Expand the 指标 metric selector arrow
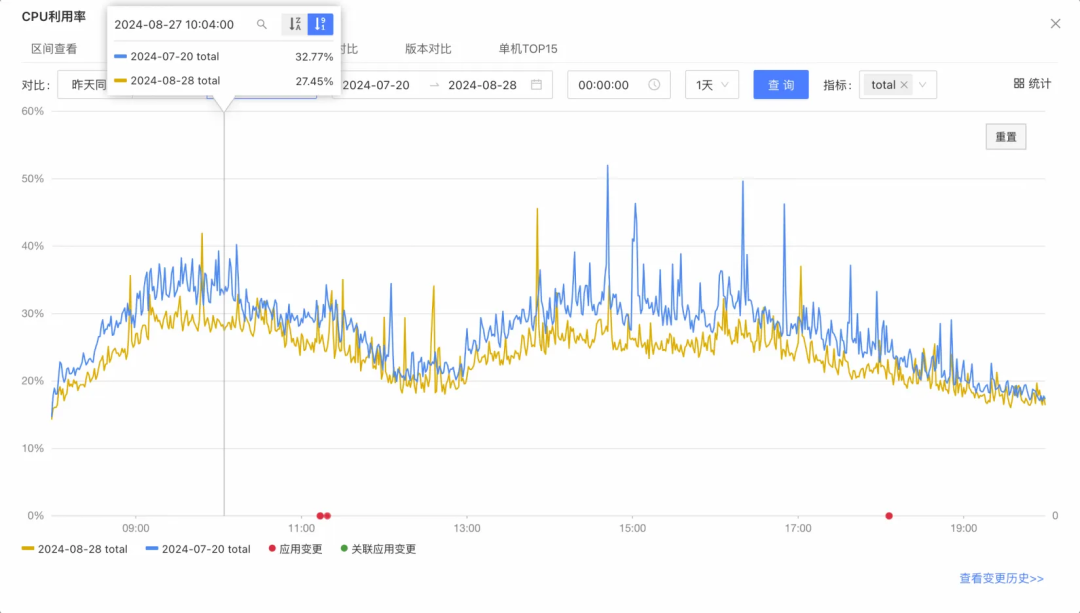Image resolution: width=1080 pixels, height=613 pixels. point(923,85)
